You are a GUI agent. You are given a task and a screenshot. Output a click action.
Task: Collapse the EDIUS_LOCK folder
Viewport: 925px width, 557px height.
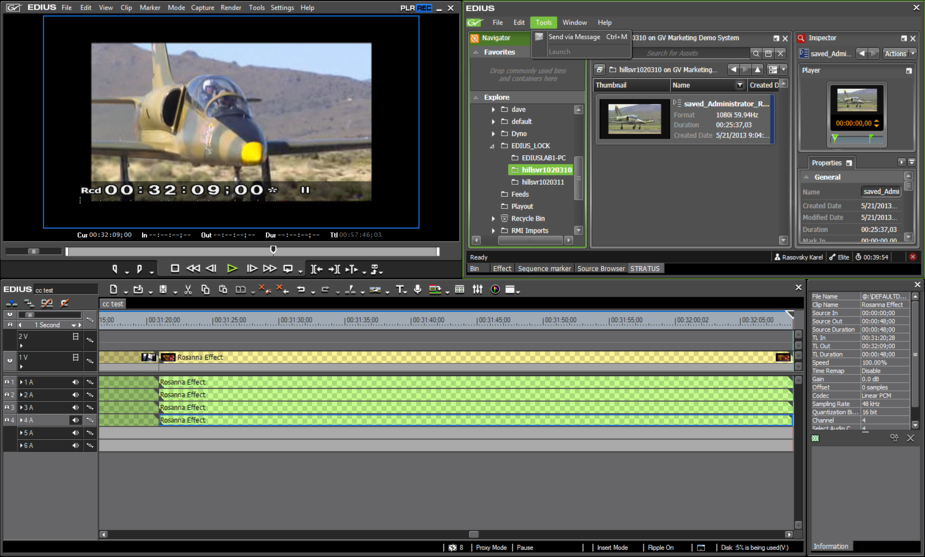pos(493,146)
